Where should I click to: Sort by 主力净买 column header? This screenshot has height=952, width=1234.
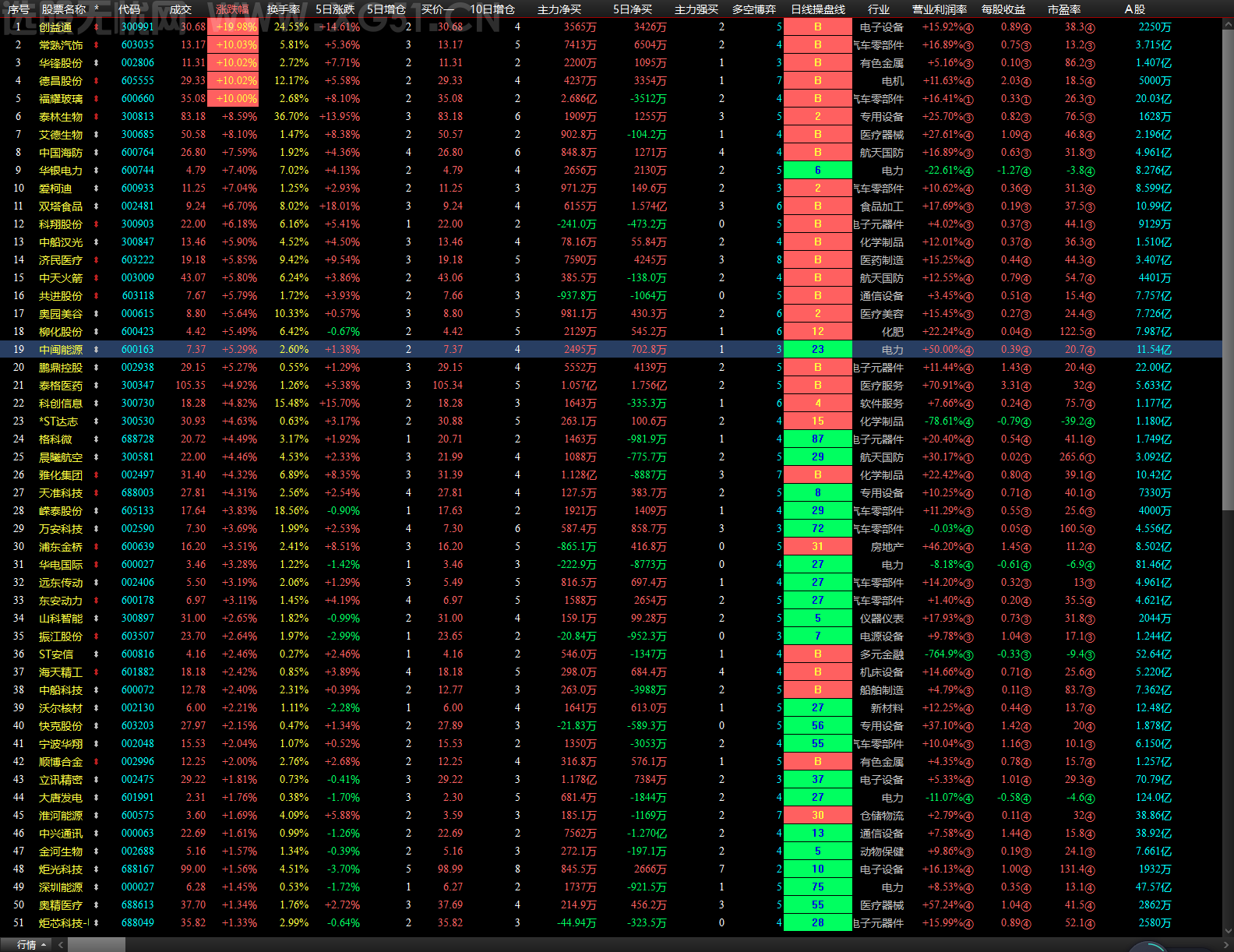coord(559,9)
